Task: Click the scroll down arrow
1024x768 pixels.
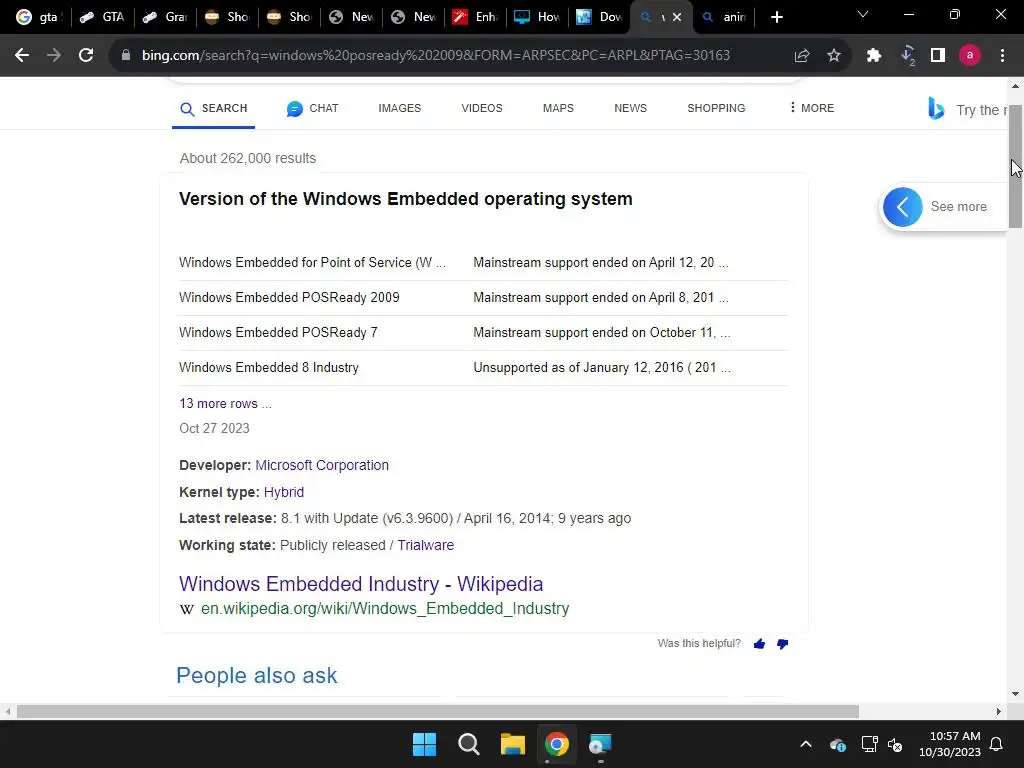Action: click(x=1016, y=694)
